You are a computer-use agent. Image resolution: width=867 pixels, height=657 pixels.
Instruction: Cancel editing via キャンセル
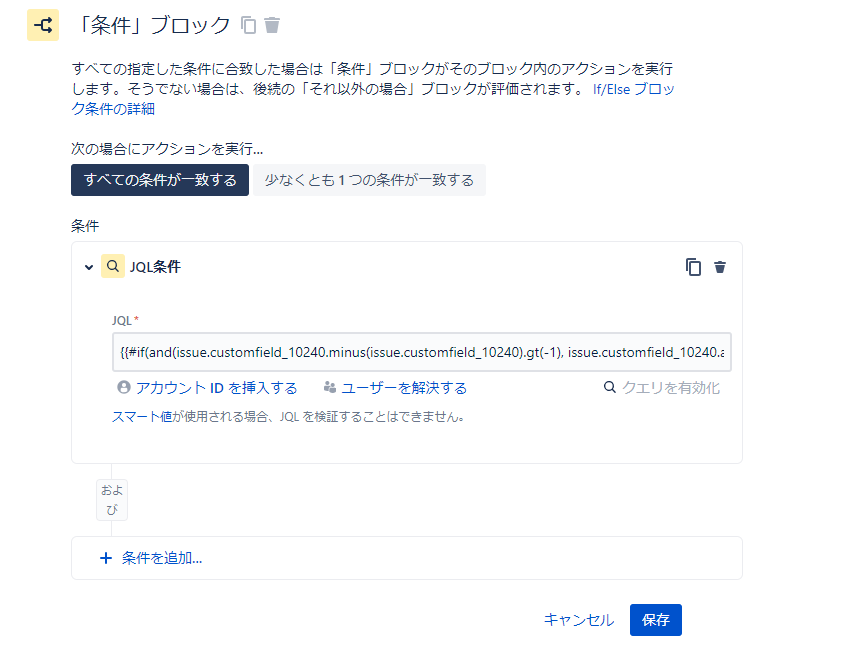pos(578,620)
